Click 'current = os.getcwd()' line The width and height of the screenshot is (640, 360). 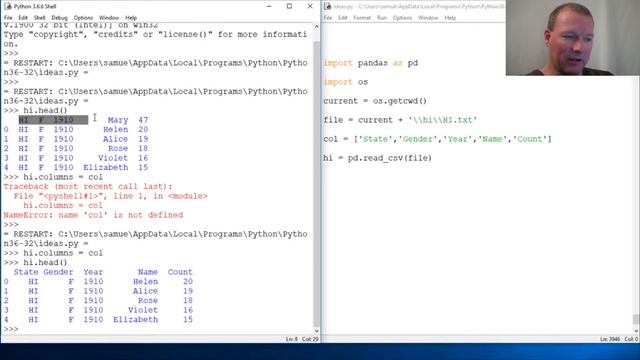[x=375, y=101]
